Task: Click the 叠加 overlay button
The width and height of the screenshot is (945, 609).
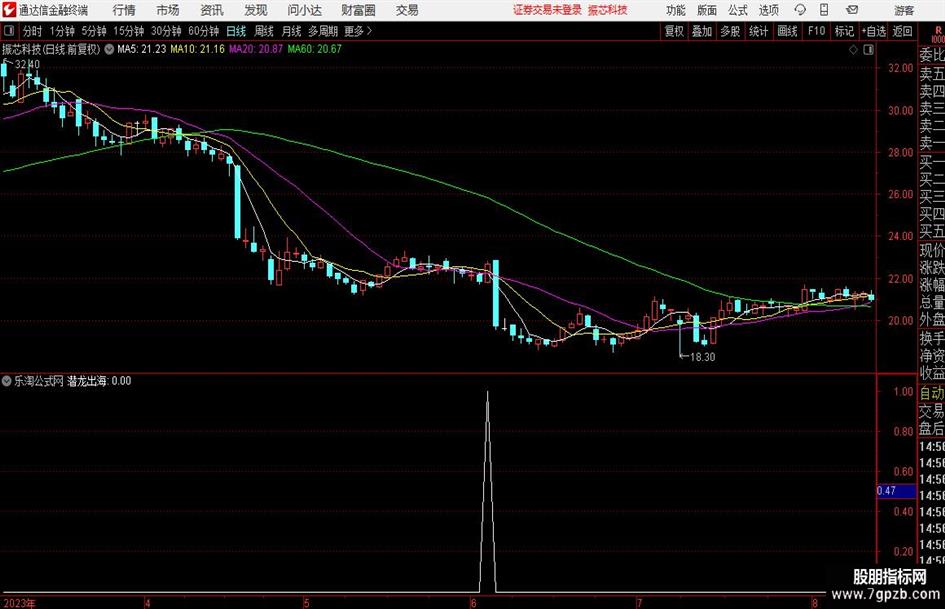Action: [702, 31]
